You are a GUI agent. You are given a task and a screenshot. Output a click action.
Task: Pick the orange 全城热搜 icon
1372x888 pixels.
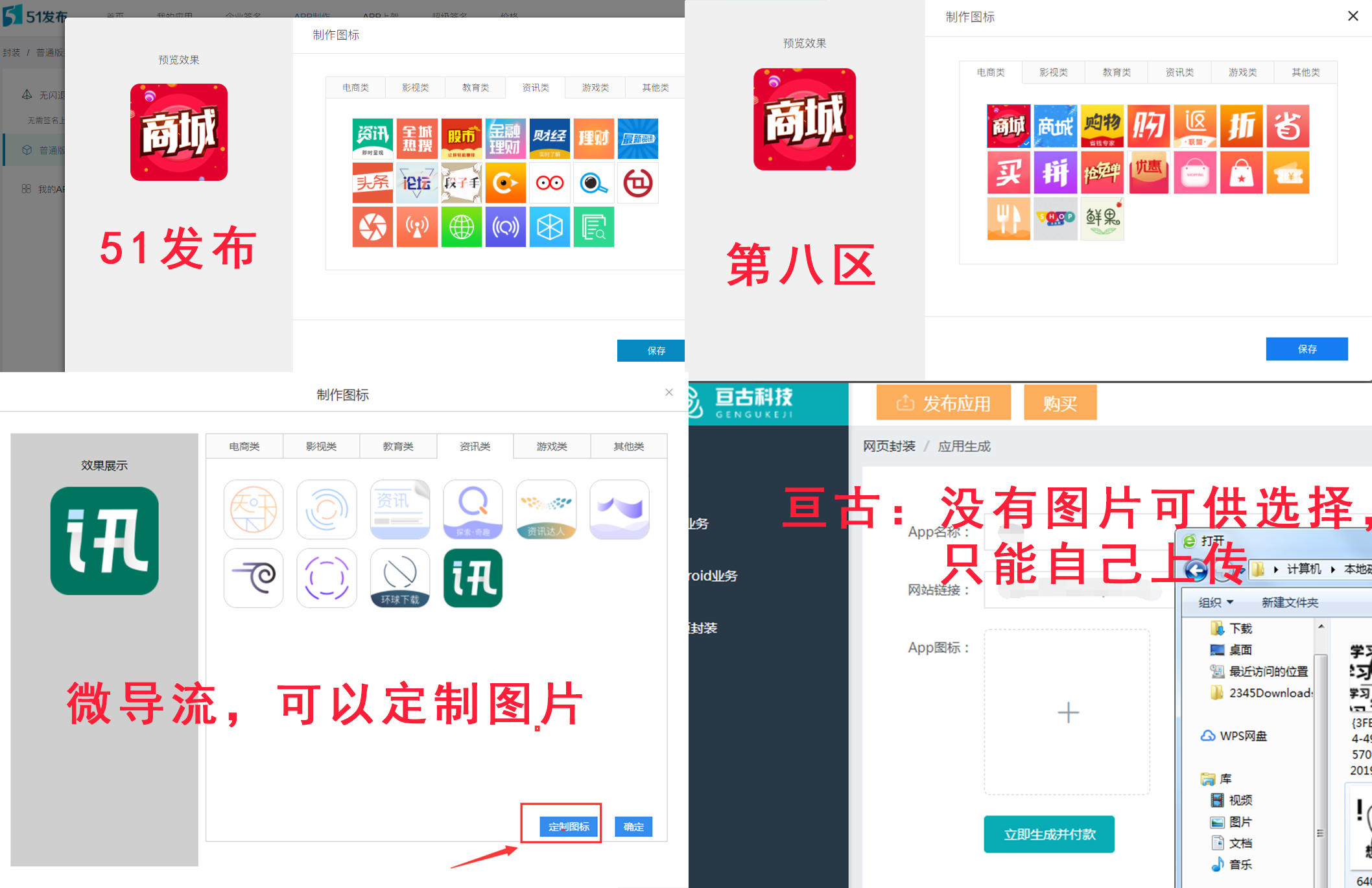click(417, 139)
